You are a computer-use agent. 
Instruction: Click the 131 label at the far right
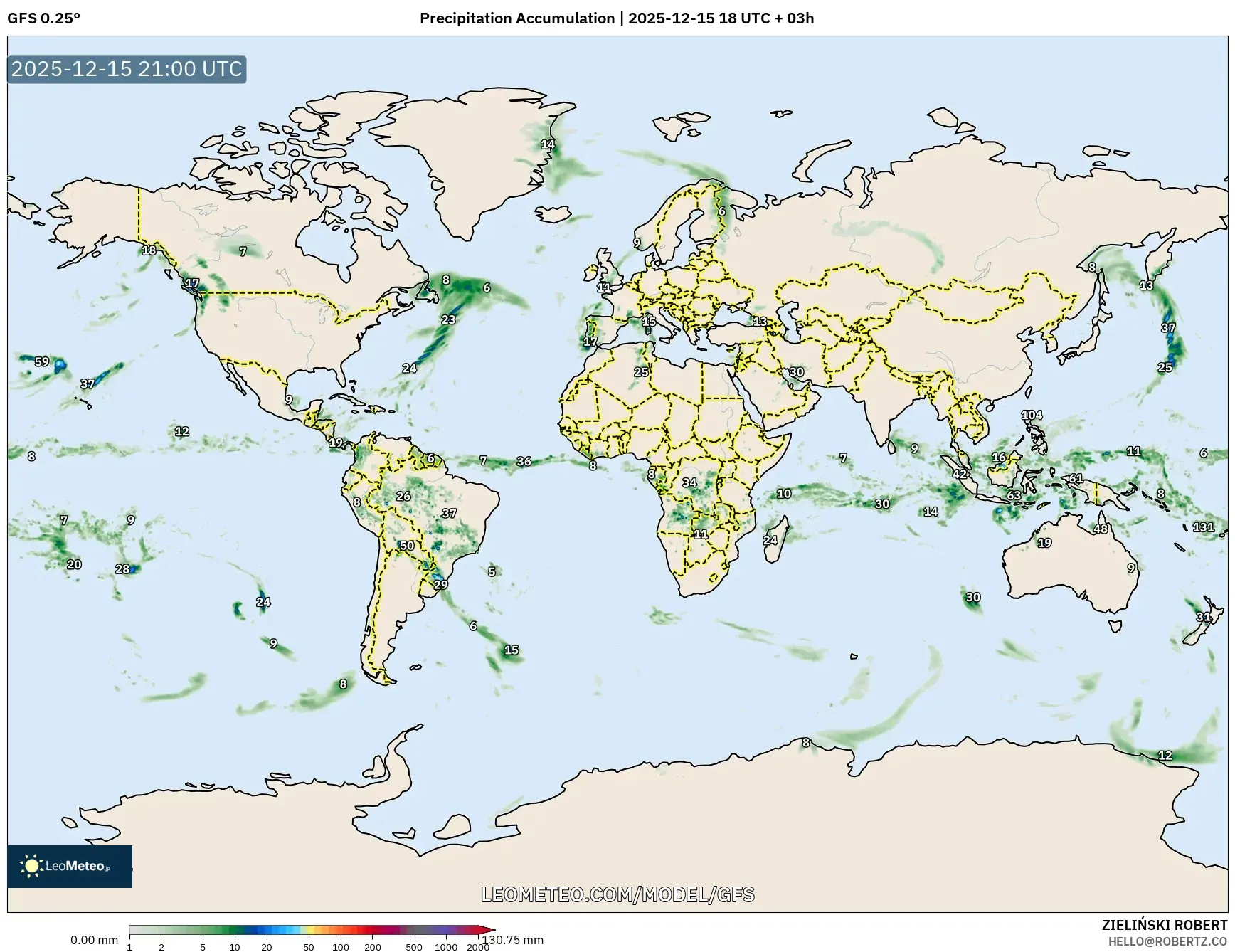point(1203,527)
